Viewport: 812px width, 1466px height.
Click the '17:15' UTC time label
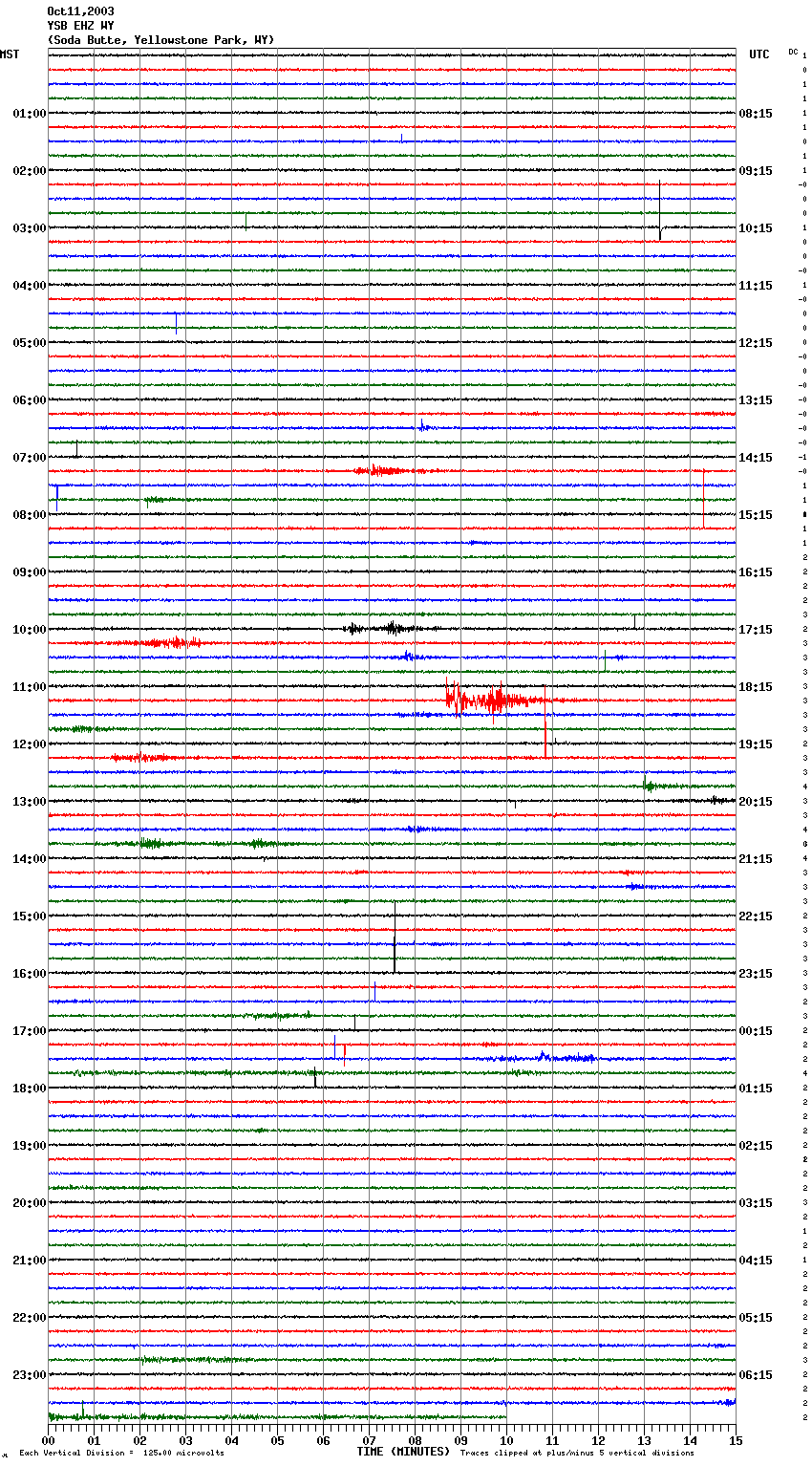pos(756,630)
